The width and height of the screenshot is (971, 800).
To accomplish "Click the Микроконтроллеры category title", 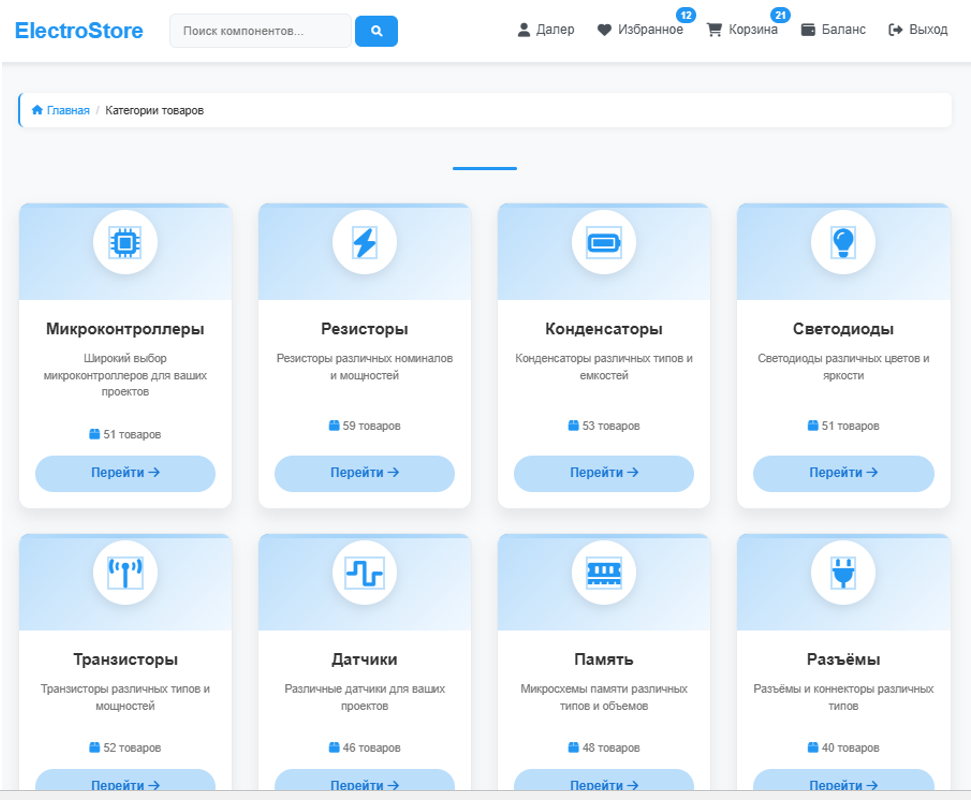I will click(x=125, y=329).
